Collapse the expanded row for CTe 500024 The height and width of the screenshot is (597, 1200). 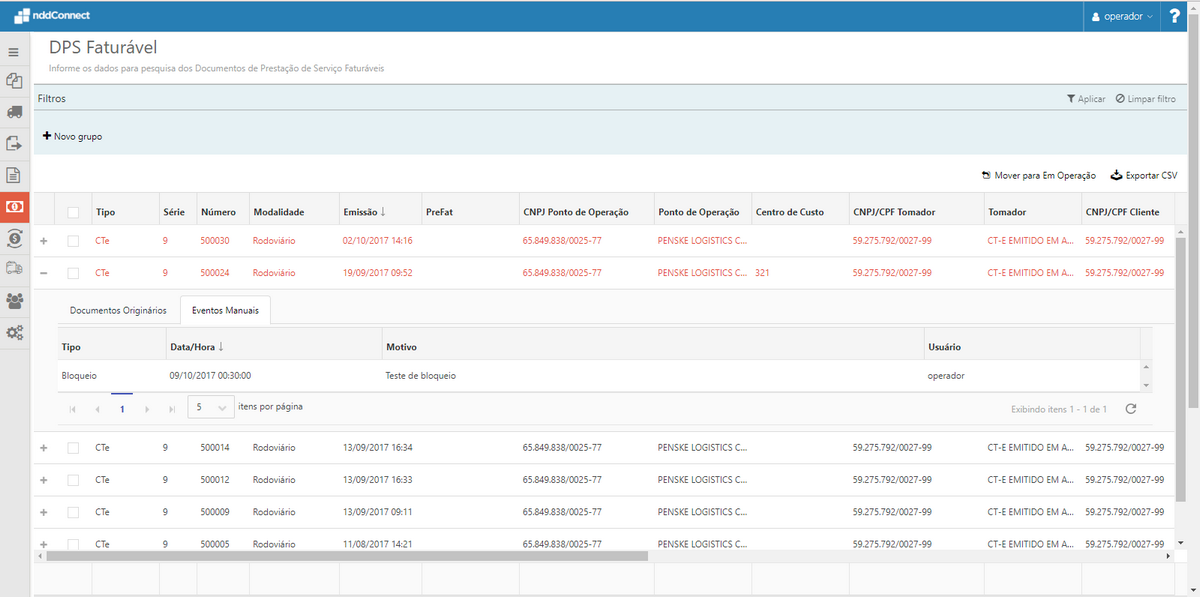[43, 273]
